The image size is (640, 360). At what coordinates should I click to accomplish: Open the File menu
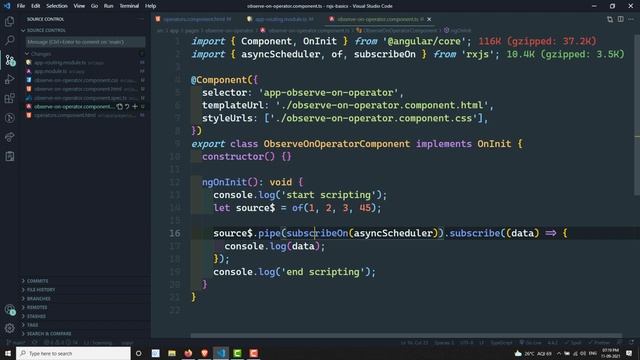(21, 6)
